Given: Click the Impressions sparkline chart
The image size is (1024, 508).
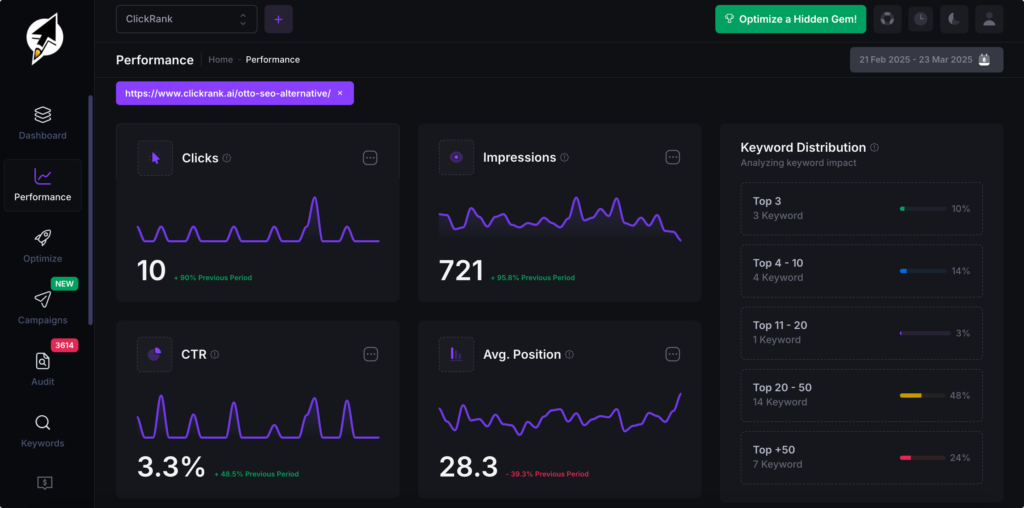Looking at the screenshot, I should click(x=560, y=219).
